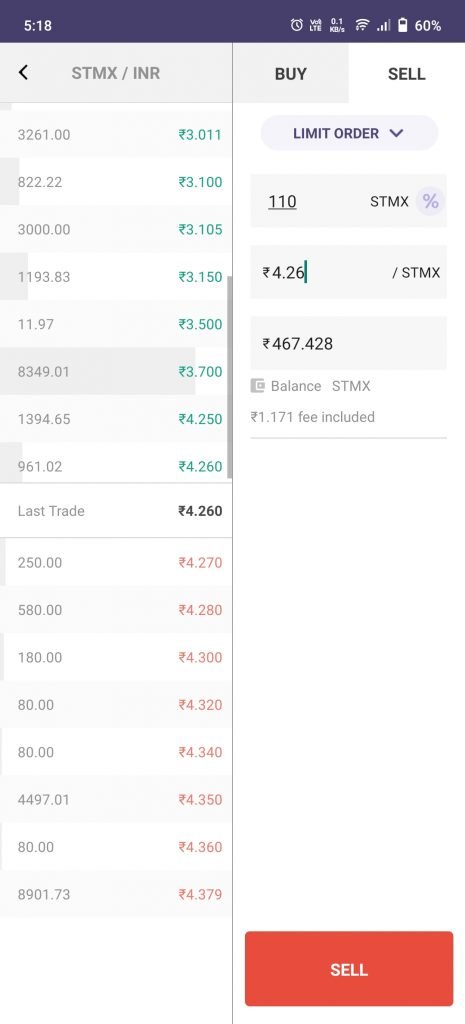Viewport: 465px width, 1024px height.
Task: Switch to the SELL tab
Action: (406, 73)
